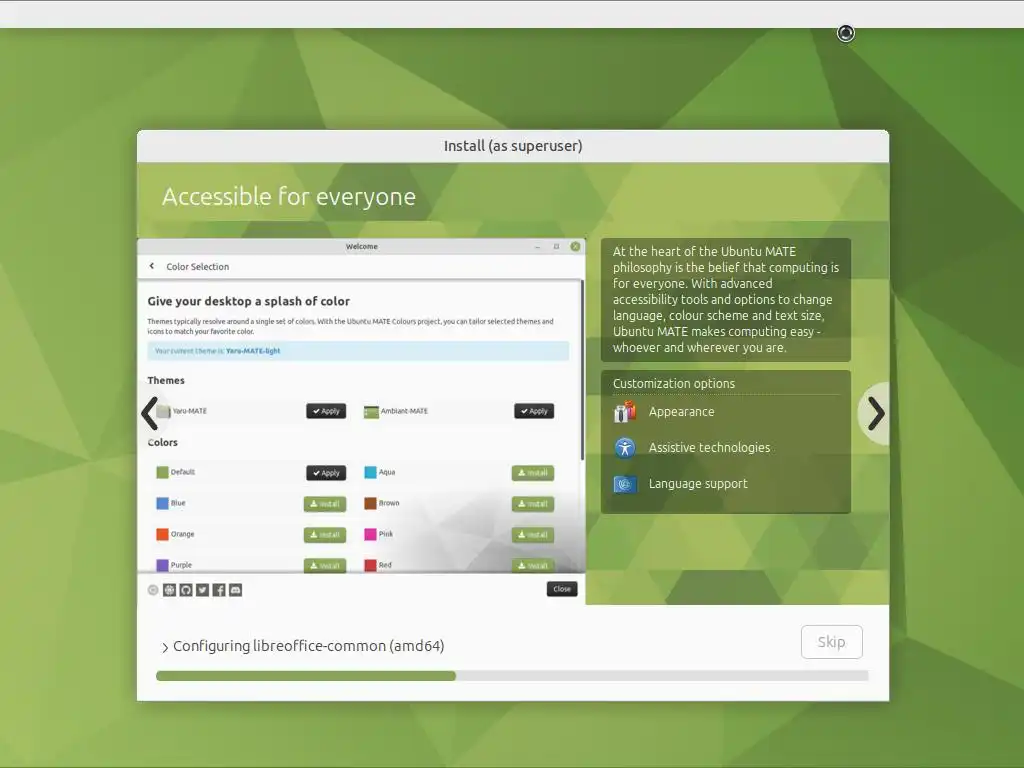This screenshot has width=1024, height=768.
Task: Apply the Ambiant-MATE theme
Action: (x=534, y=411)
